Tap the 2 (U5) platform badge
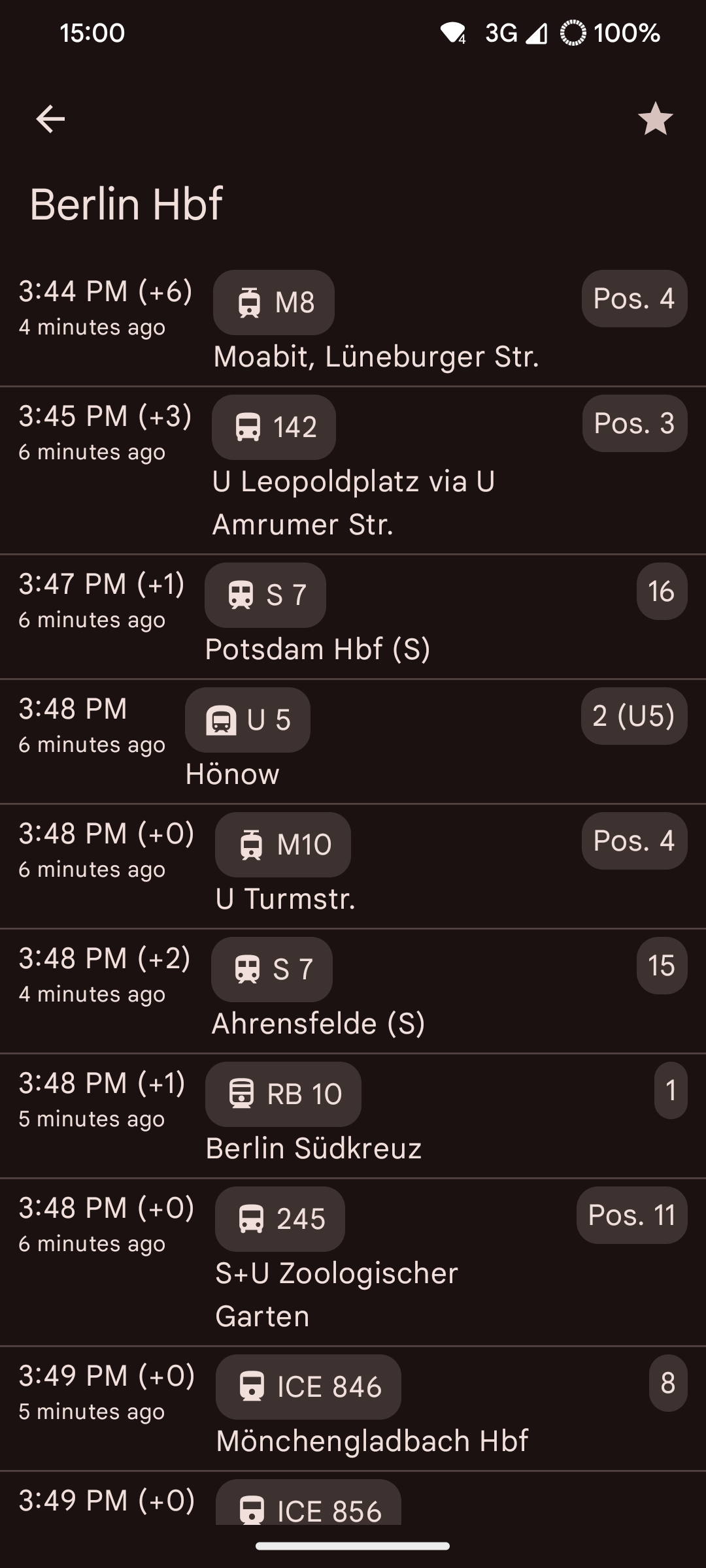The image size is (706, 1568). 633,716
